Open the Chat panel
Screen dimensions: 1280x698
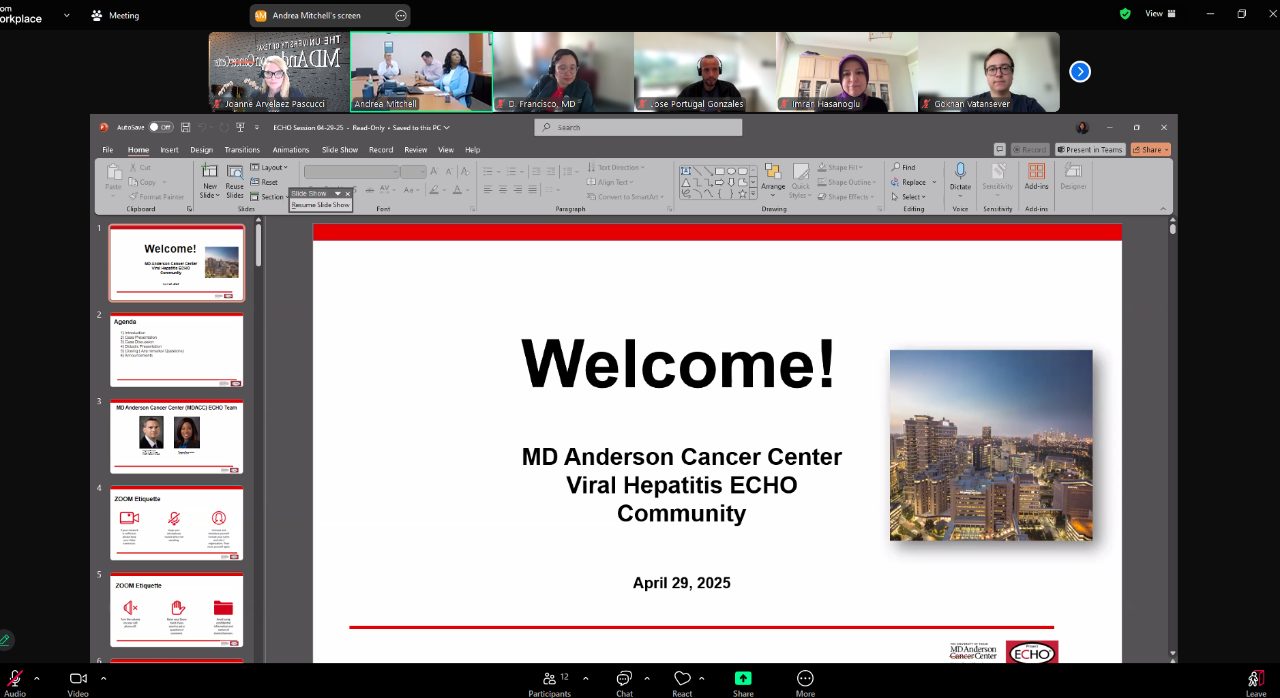coord(624,678)
